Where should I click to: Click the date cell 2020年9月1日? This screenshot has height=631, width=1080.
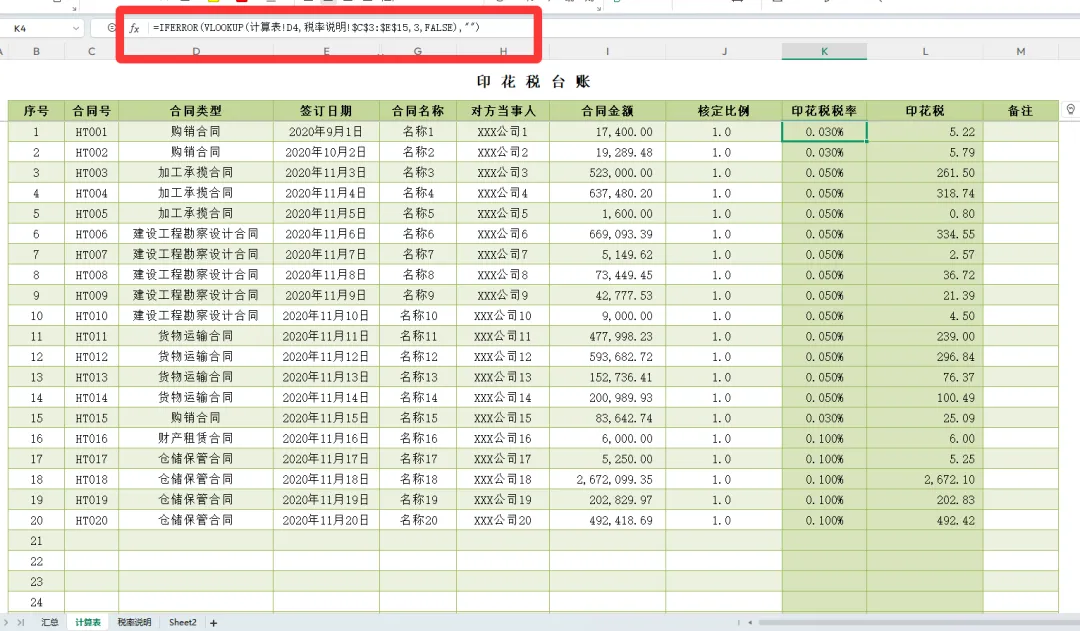[326, 132]
